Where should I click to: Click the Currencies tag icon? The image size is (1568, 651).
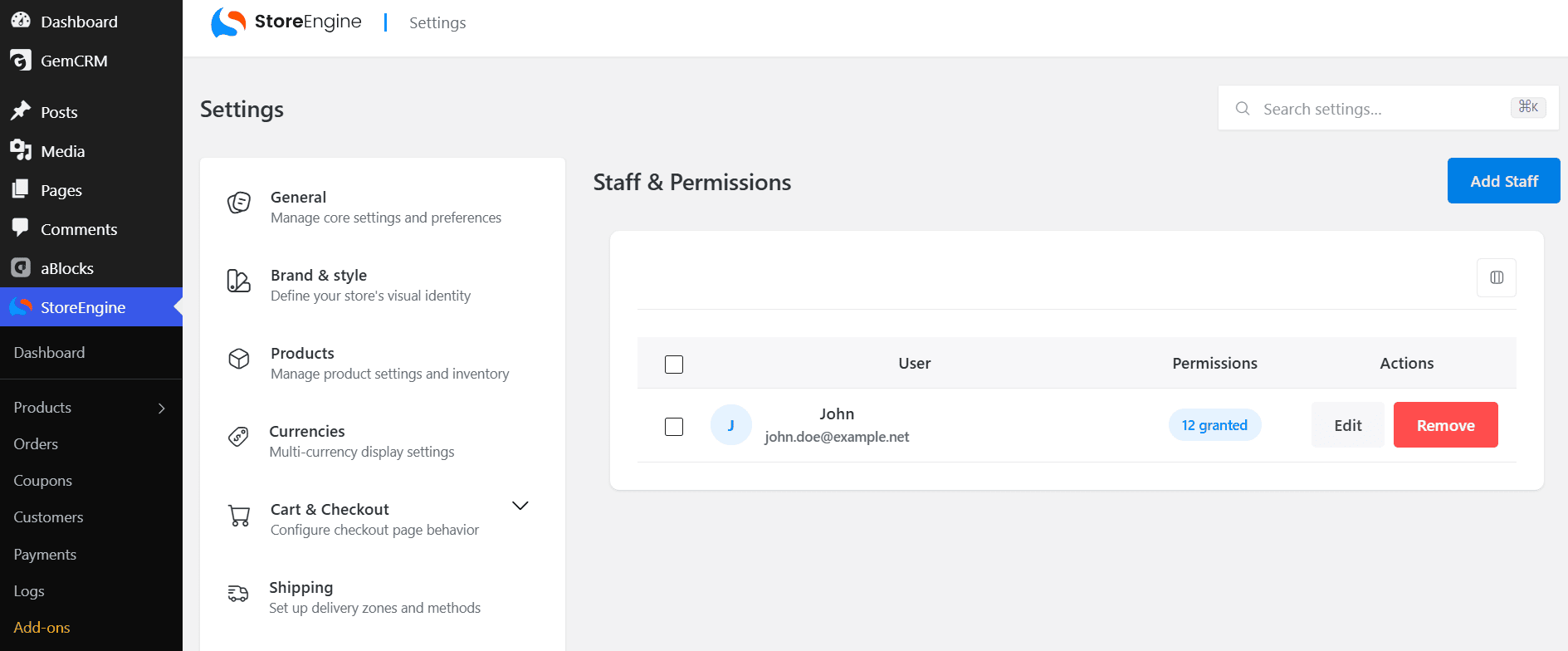click(238, 437)
